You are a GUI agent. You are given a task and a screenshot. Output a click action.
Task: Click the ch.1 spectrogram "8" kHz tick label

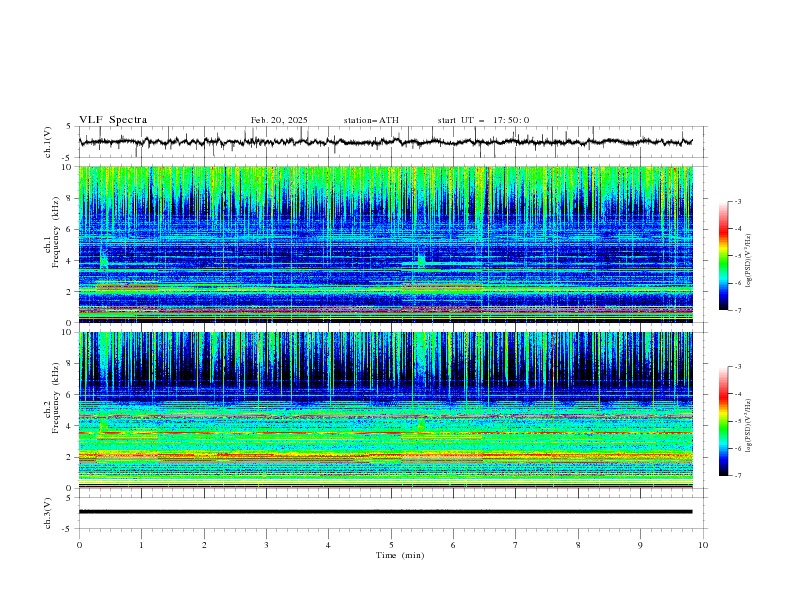70,198
